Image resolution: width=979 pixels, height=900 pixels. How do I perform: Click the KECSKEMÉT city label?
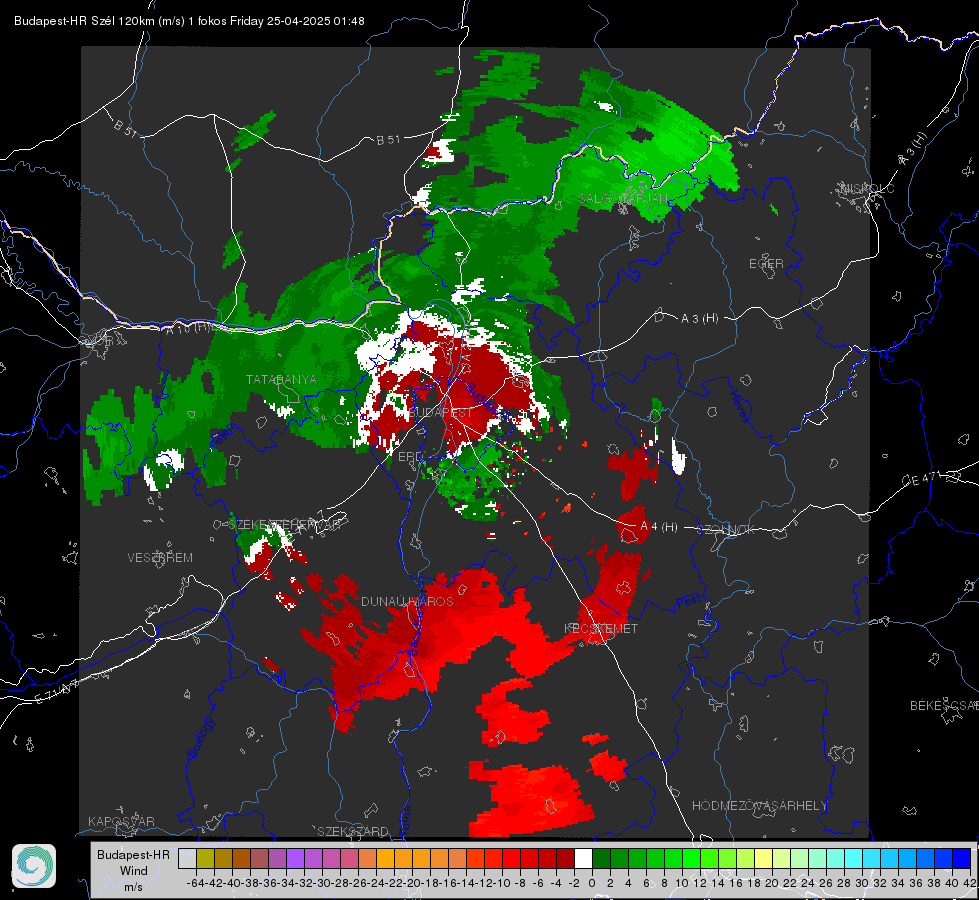pos(601,629)
